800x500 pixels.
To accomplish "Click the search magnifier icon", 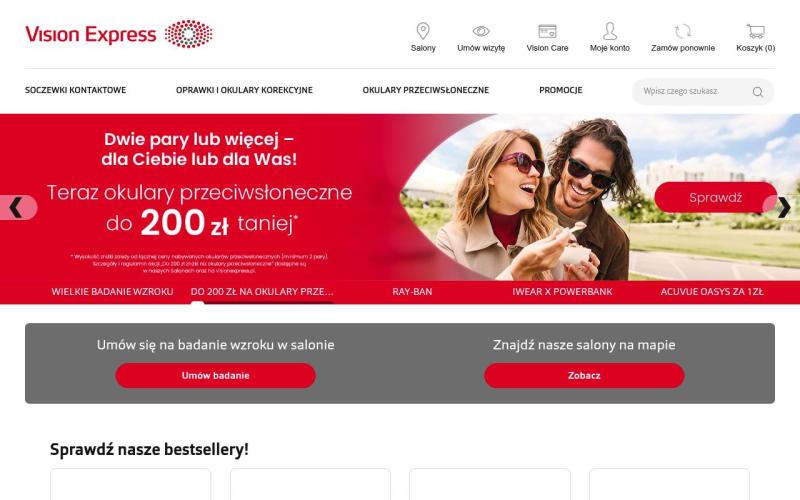I will 758,92.
